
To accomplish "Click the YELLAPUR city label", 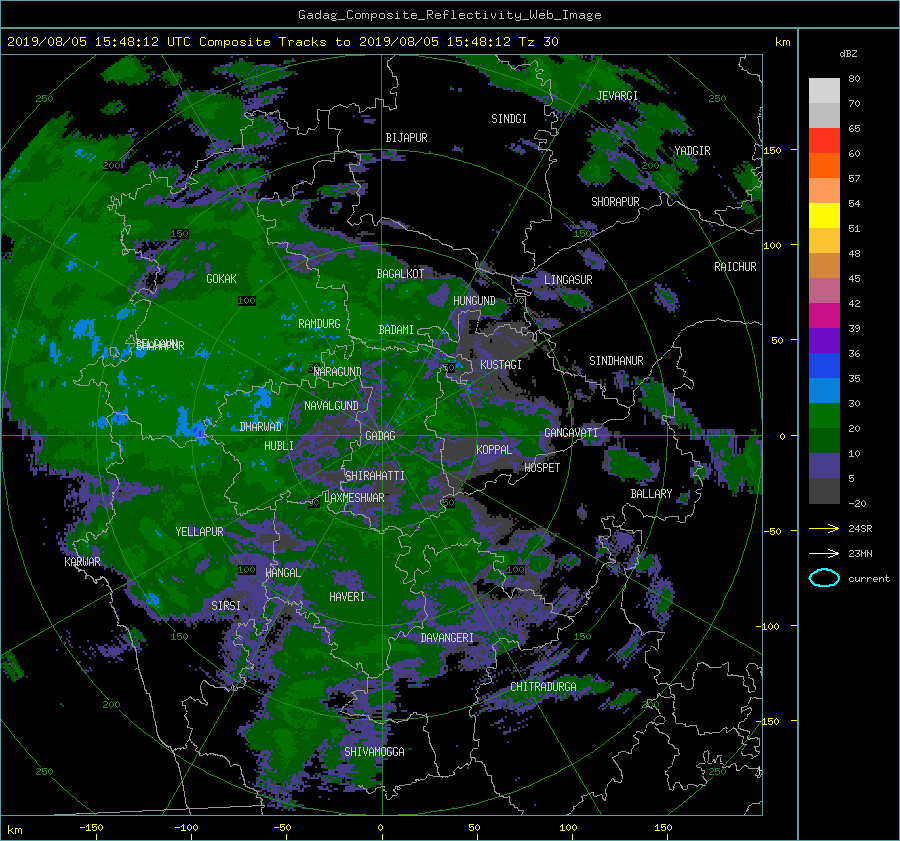I will [199, 532].
